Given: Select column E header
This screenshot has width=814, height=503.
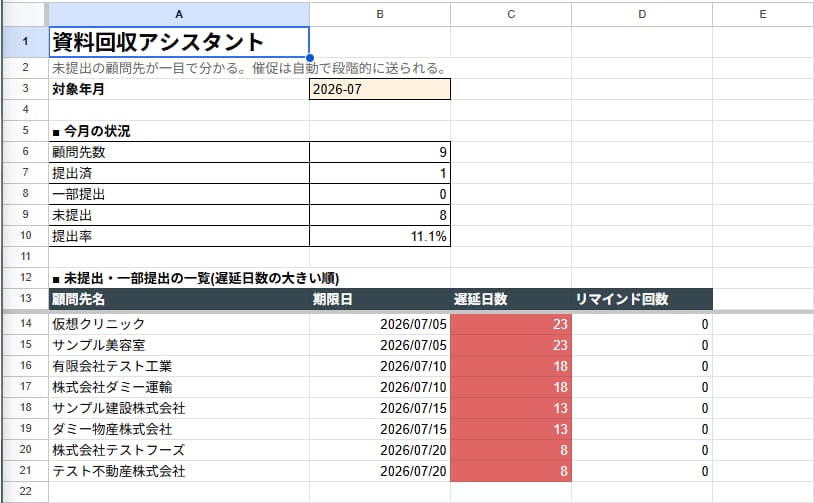Looking at the screenshot, I should click(763, 14).
